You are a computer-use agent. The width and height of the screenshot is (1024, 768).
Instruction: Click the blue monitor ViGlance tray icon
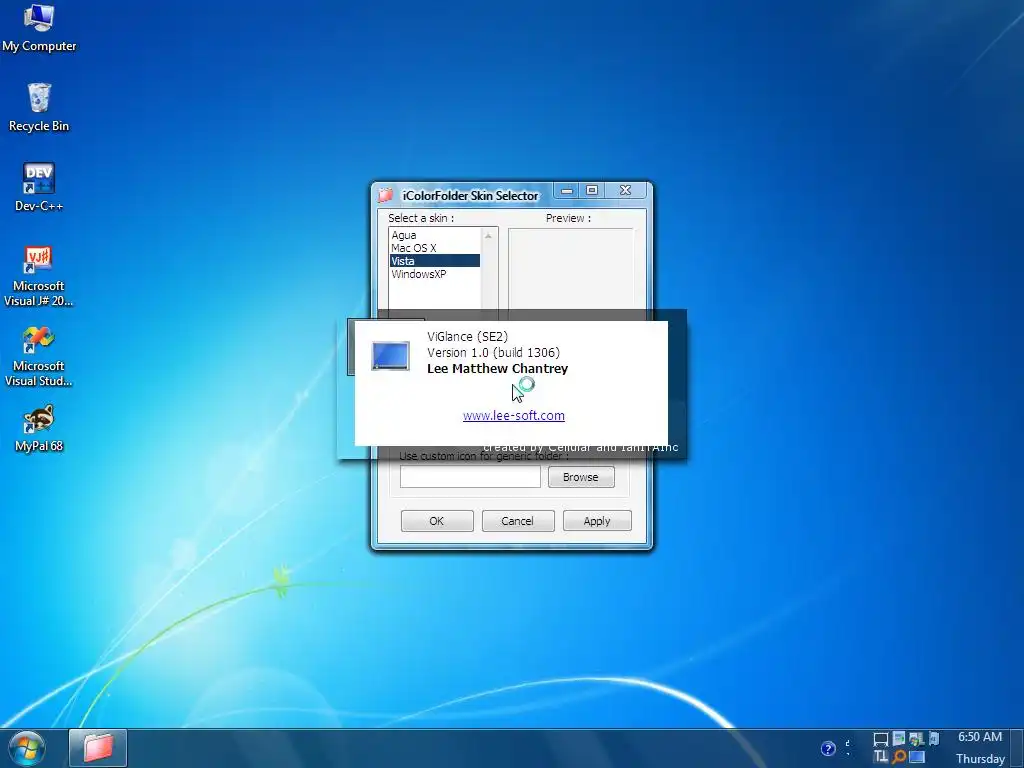tap(917, 757)
